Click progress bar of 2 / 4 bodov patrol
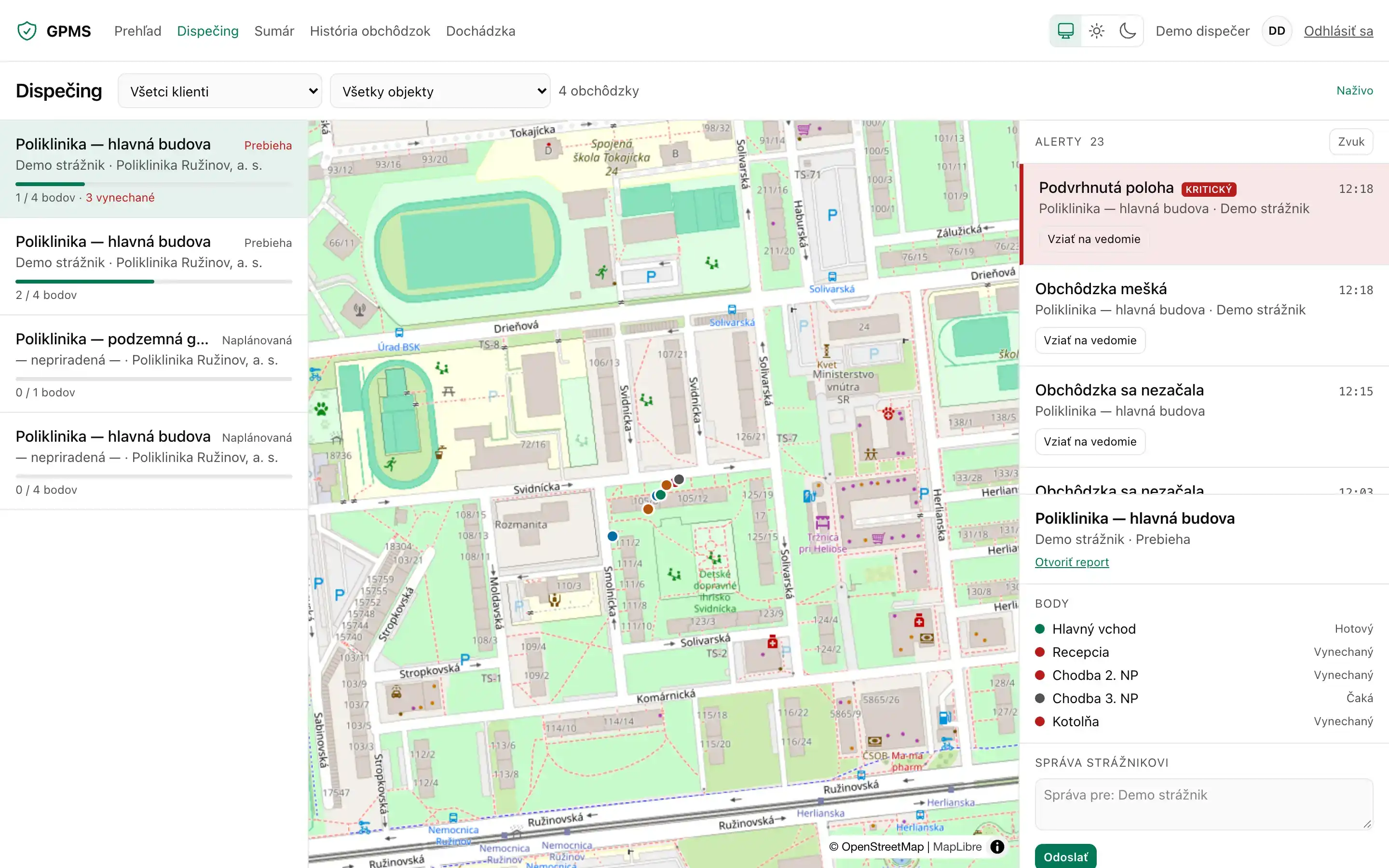The height and width of the screenshot is (868, 1389). [154, 282]
